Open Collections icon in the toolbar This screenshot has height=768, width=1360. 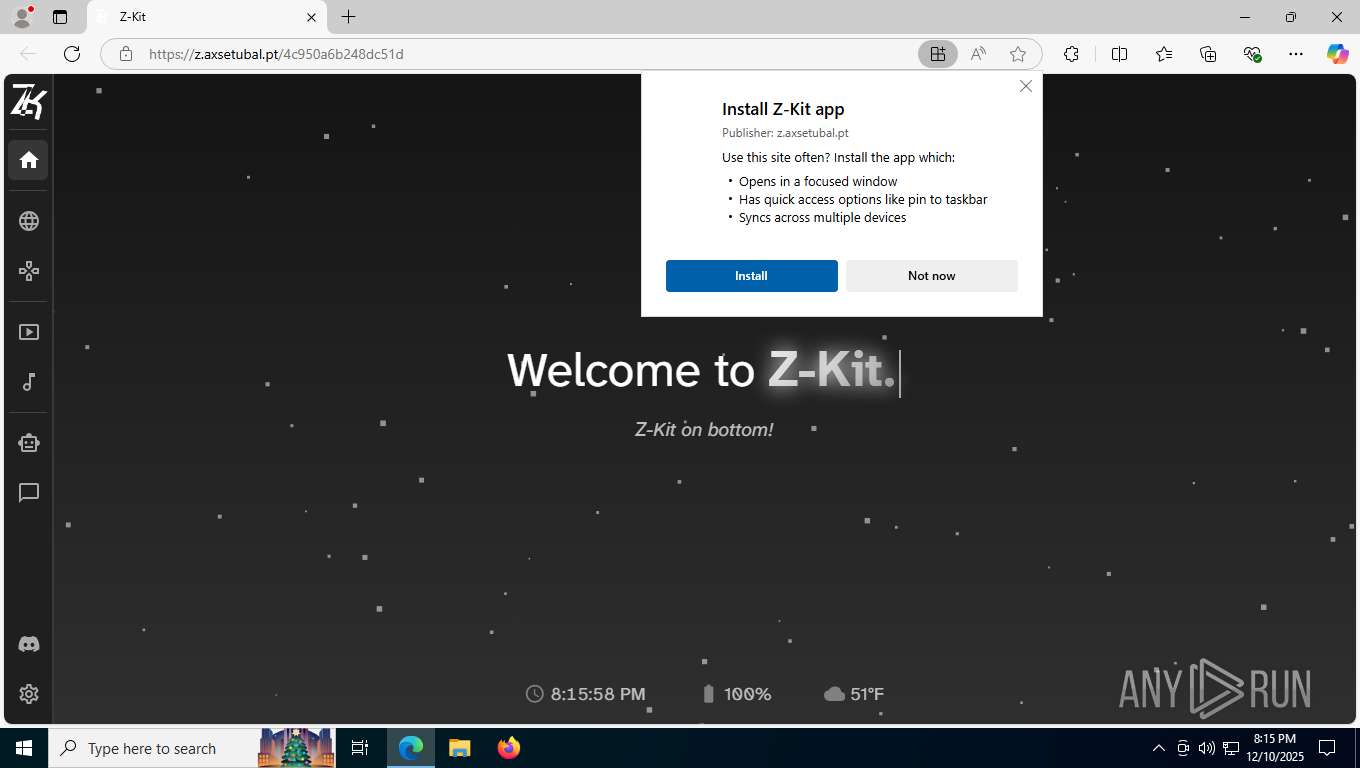[1208, 54]
